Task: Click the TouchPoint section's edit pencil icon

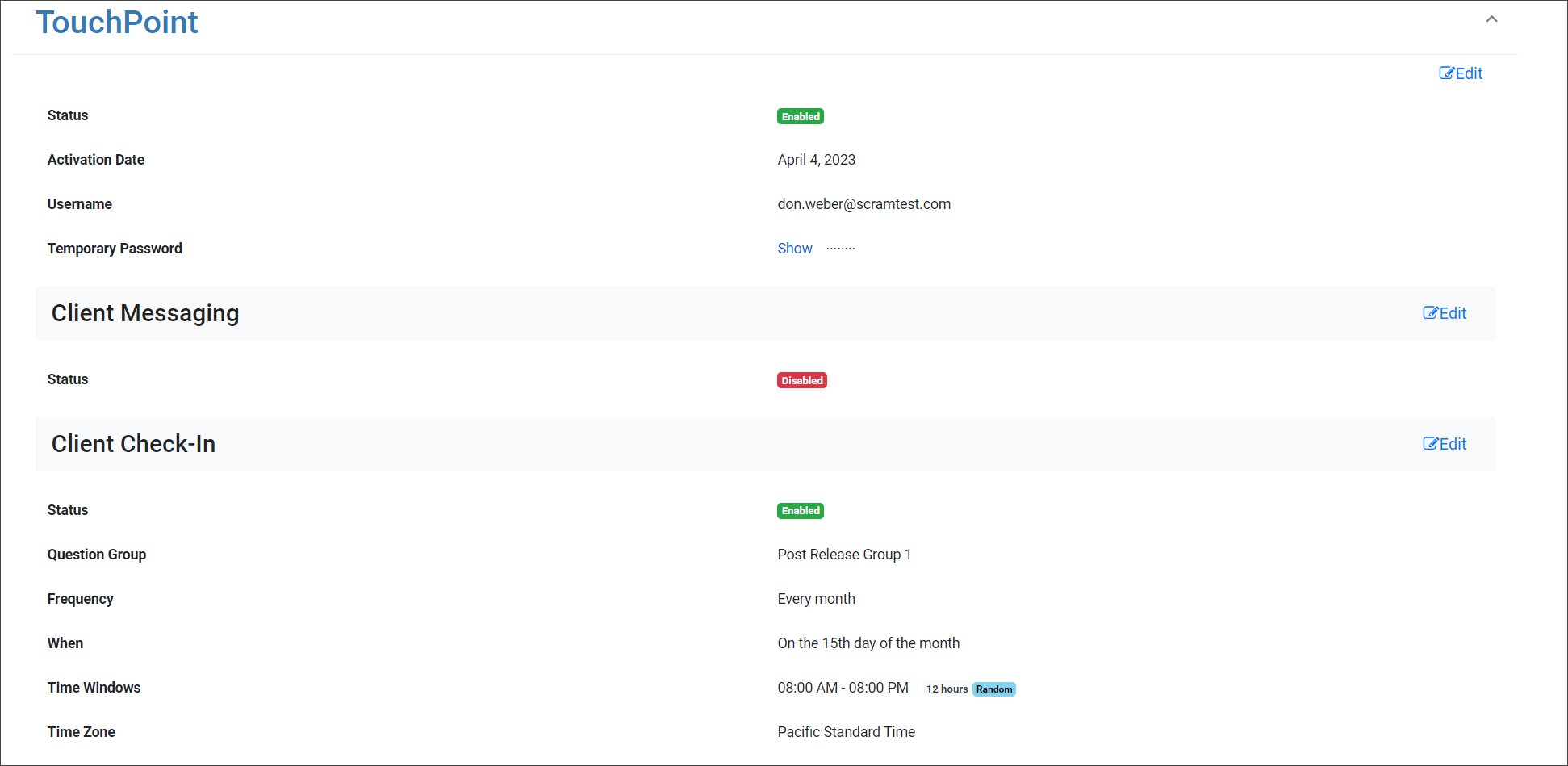Action: tap(1446, 73)
